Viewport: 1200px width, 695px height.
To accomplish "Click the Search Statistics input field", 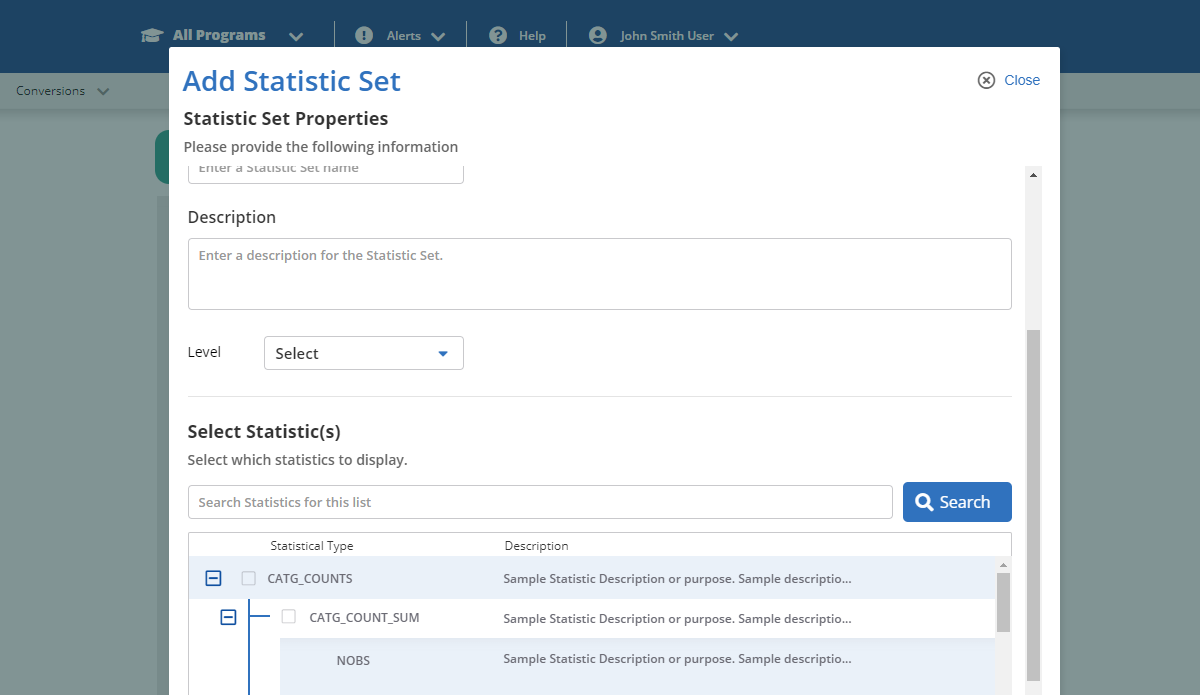I will pyautogui.click(x=540, y=502).
